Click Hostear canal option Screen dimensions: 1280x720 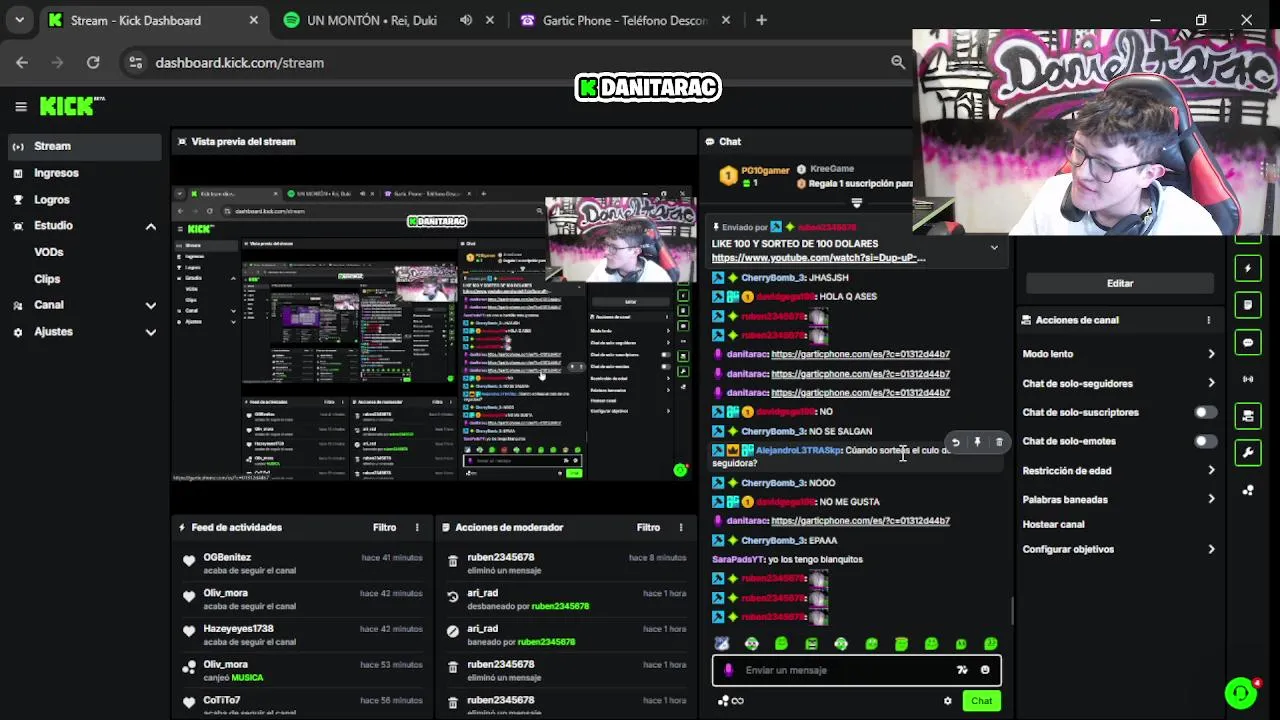click(x=1053, y=524)
